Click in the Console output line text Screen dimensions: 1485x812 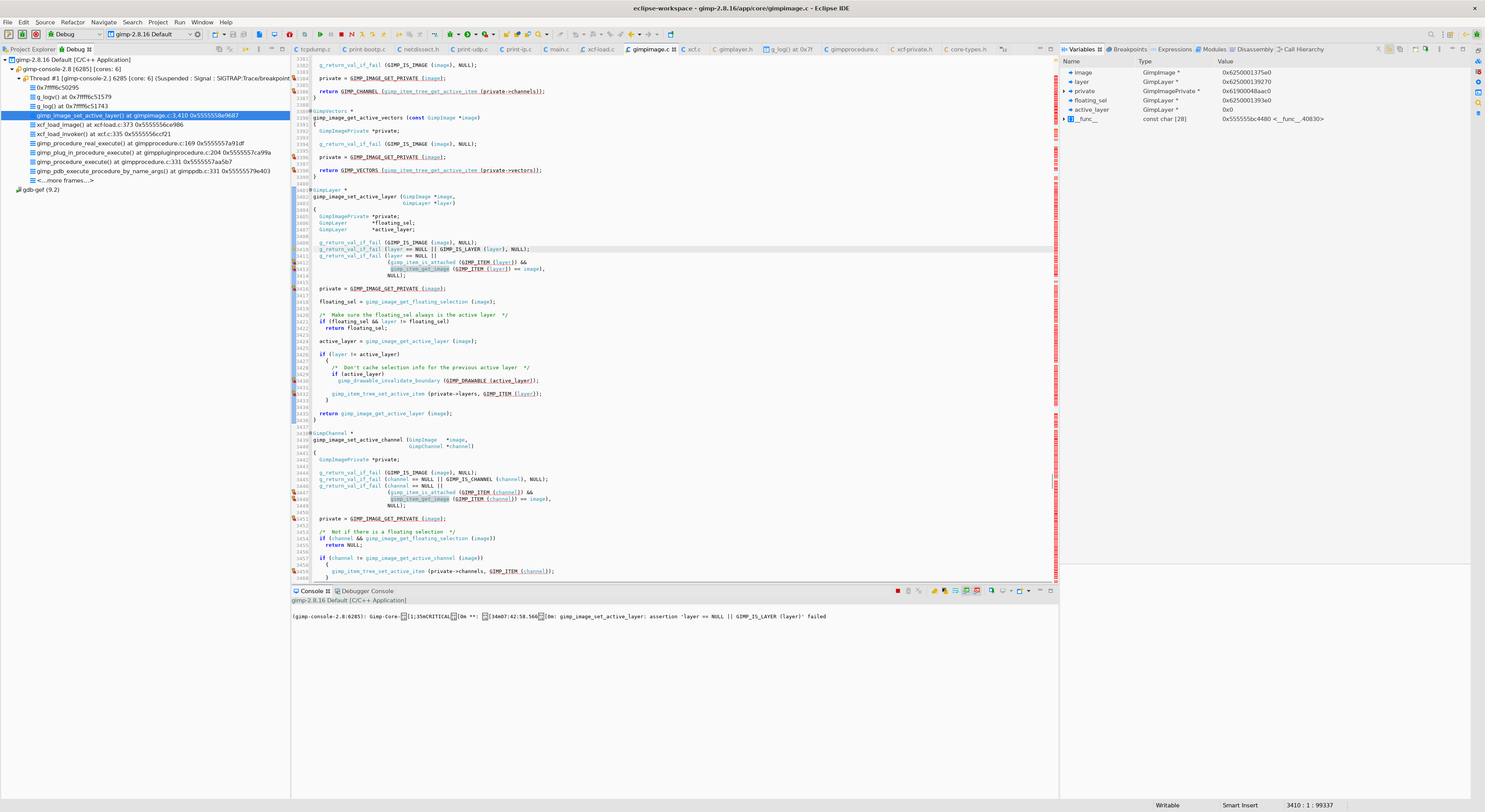558,617
